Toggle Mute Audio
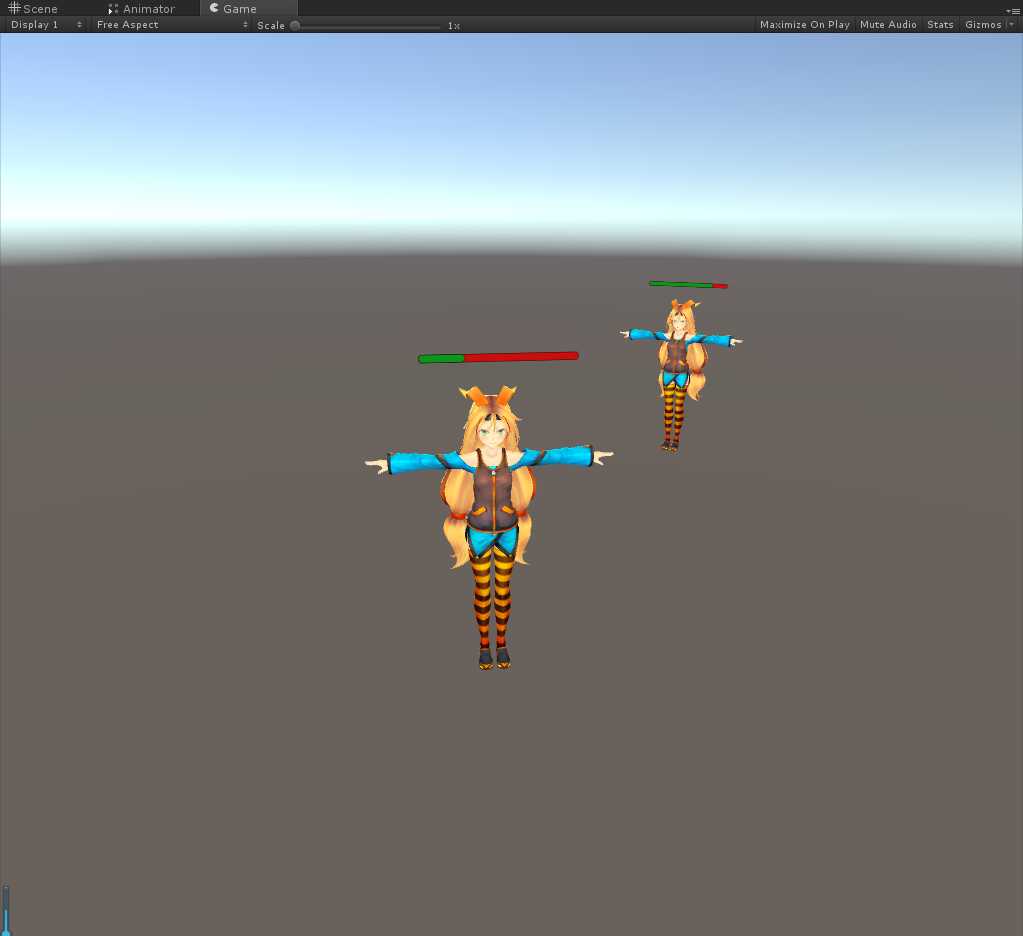Viewport: 1023px width, 936px height. [x=888, y=25]
